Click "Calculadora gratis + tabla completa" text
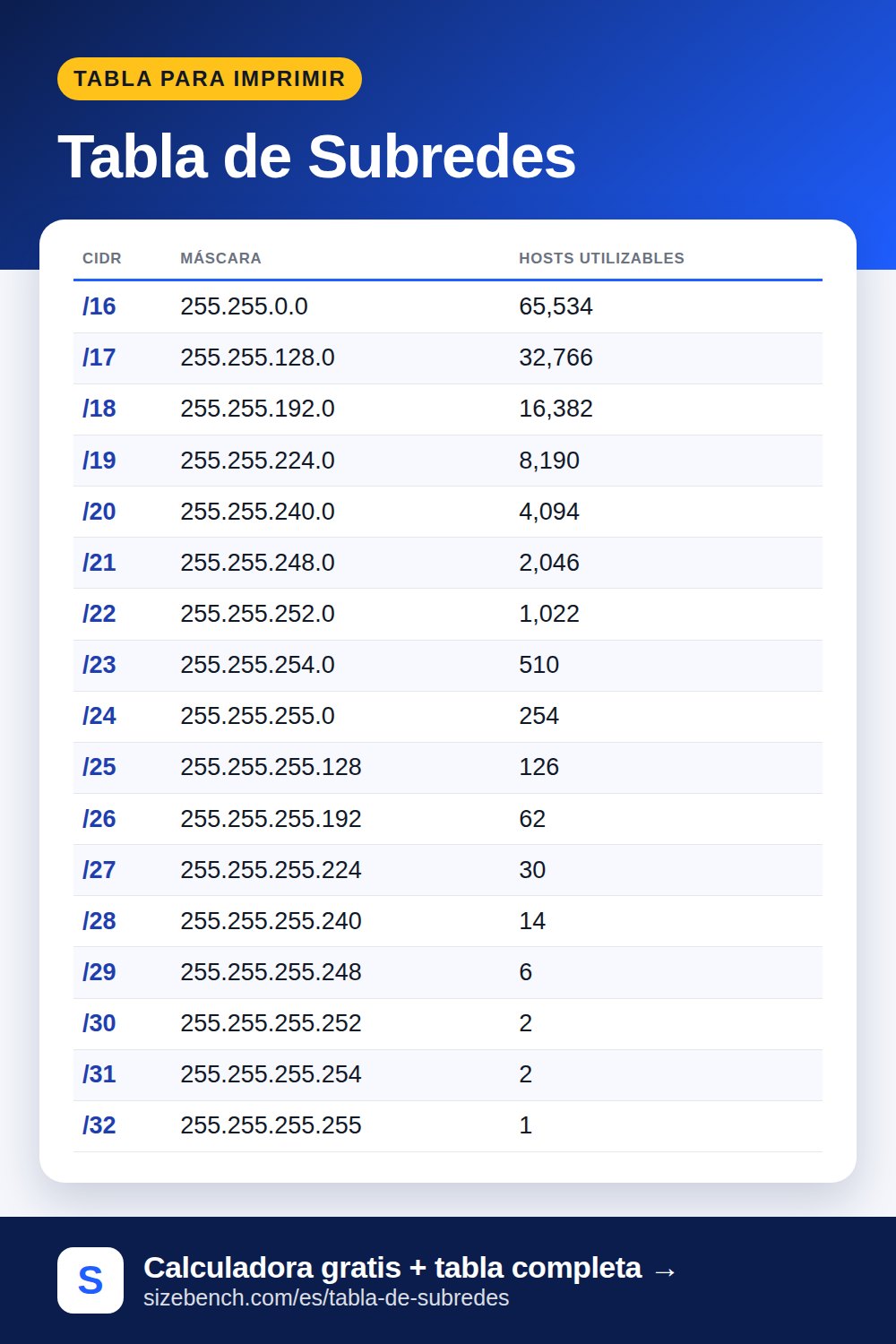896x1344 pixels. coord(392,1268)
